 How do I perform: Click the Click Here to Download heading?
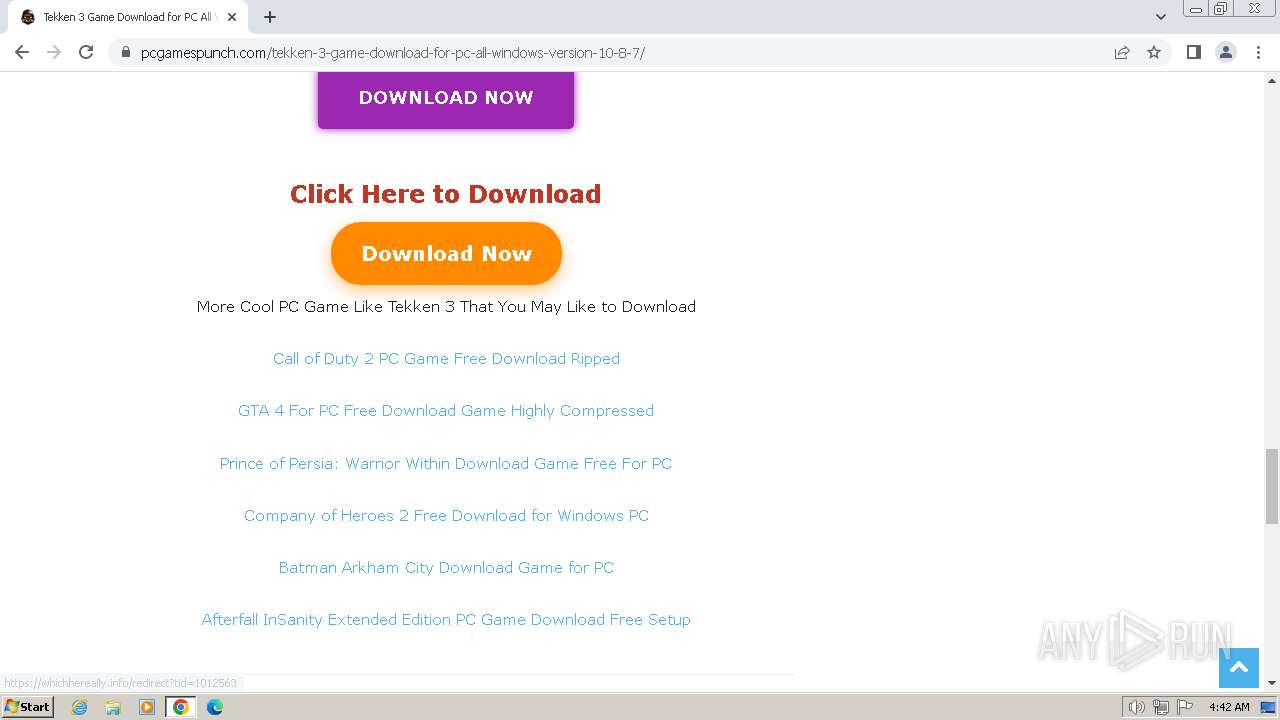[446, 194]
